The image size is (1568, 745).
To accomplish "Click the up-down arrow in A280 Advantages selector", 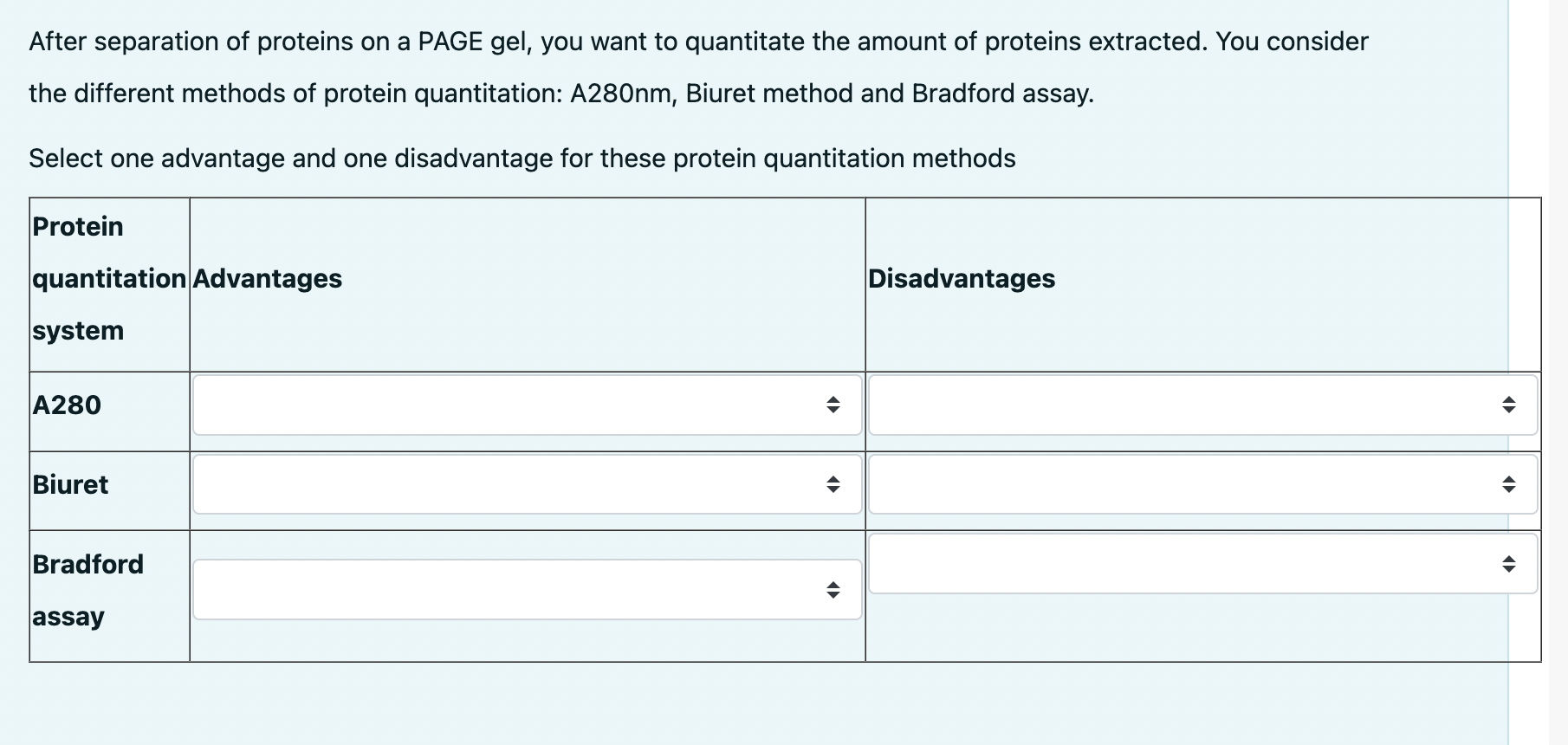I will coord(834,405).
